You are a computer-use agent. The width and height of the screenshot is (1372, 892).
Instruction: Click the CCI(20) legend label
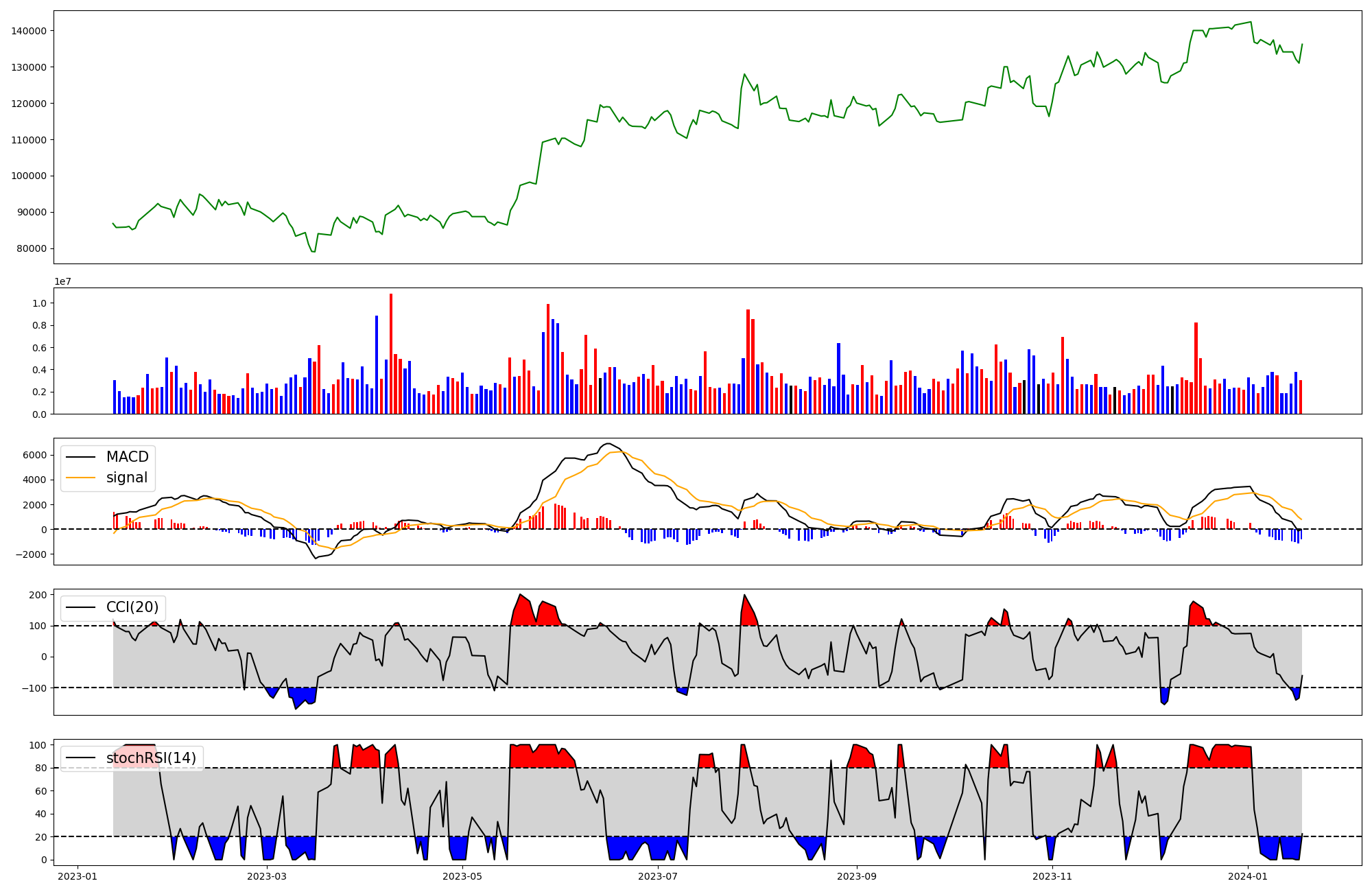point(132,607)
